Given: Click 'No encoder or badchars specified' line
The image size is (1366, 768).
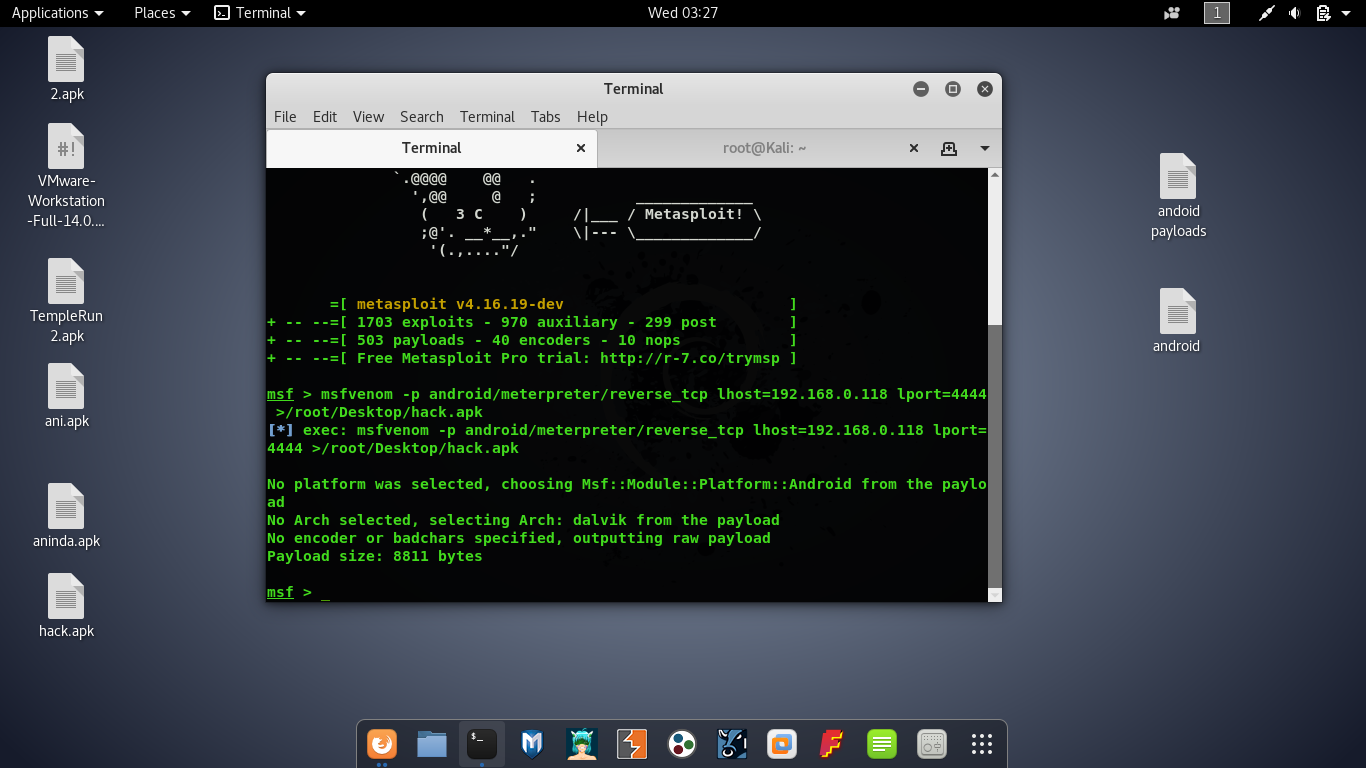Looking at the screenshot, I should click(519, 538).
